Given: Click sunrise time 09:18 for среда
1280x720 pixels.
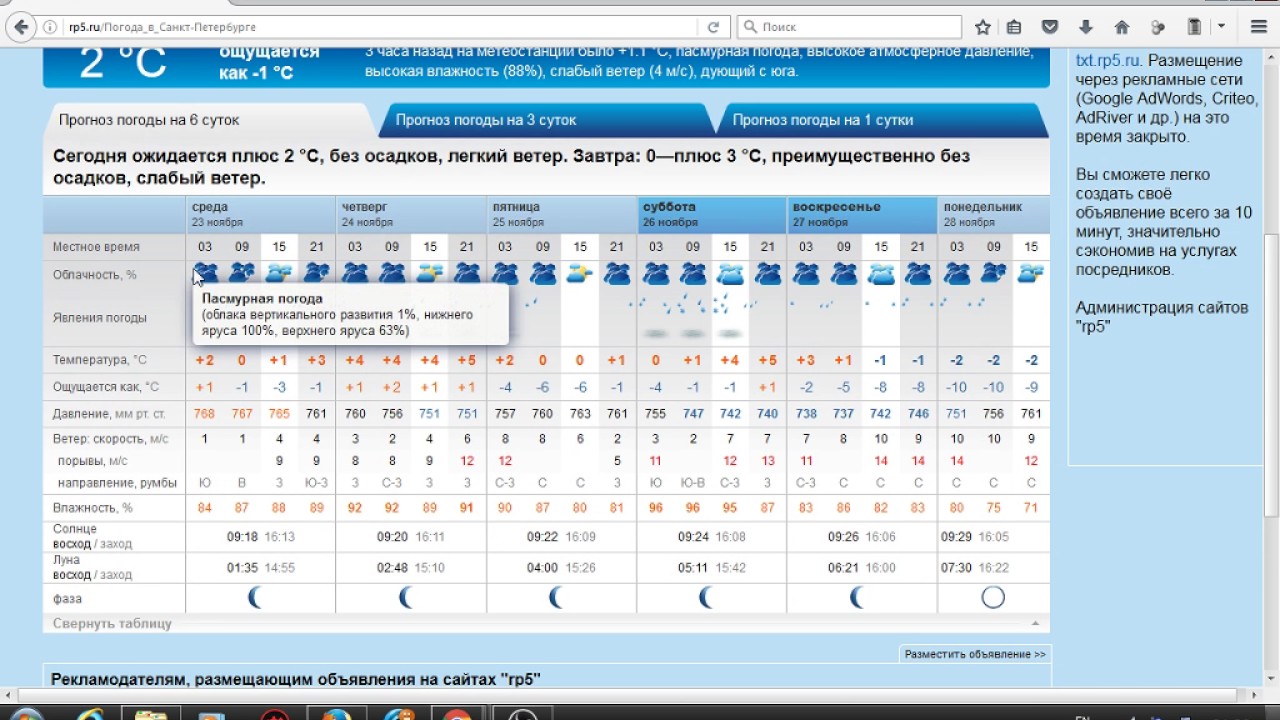Looking at the screenshot, I should coord(243,537).
